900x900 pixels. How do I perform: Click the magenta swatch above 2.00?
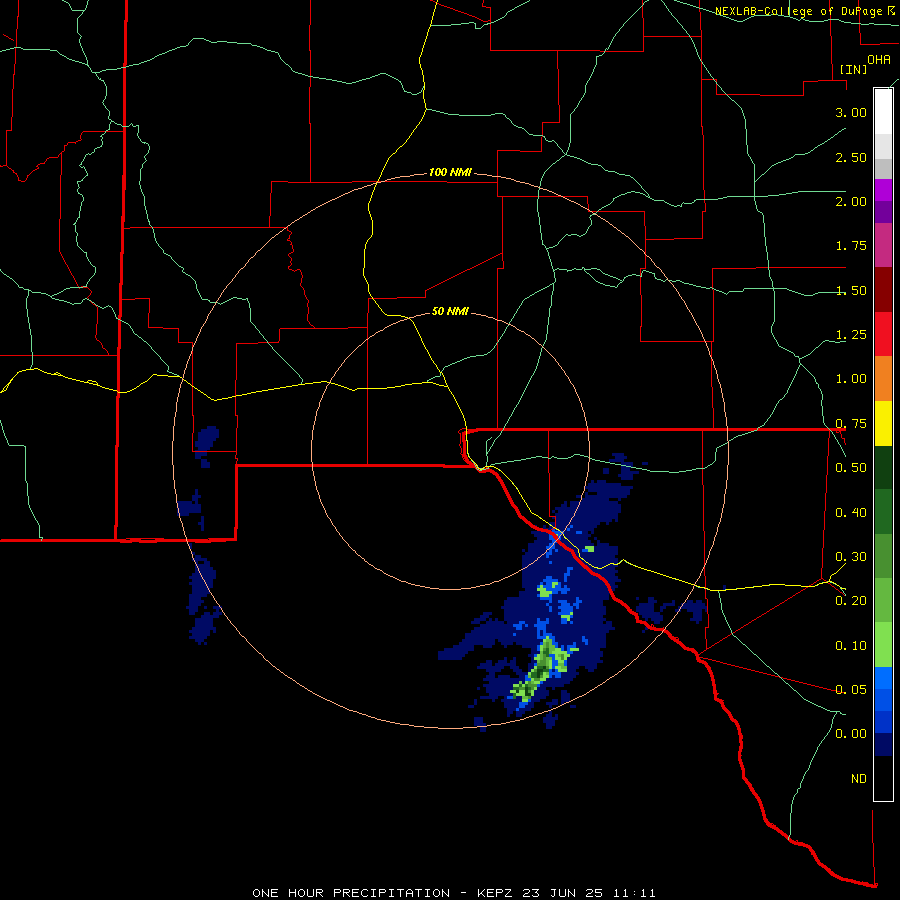tap(883, 190)
